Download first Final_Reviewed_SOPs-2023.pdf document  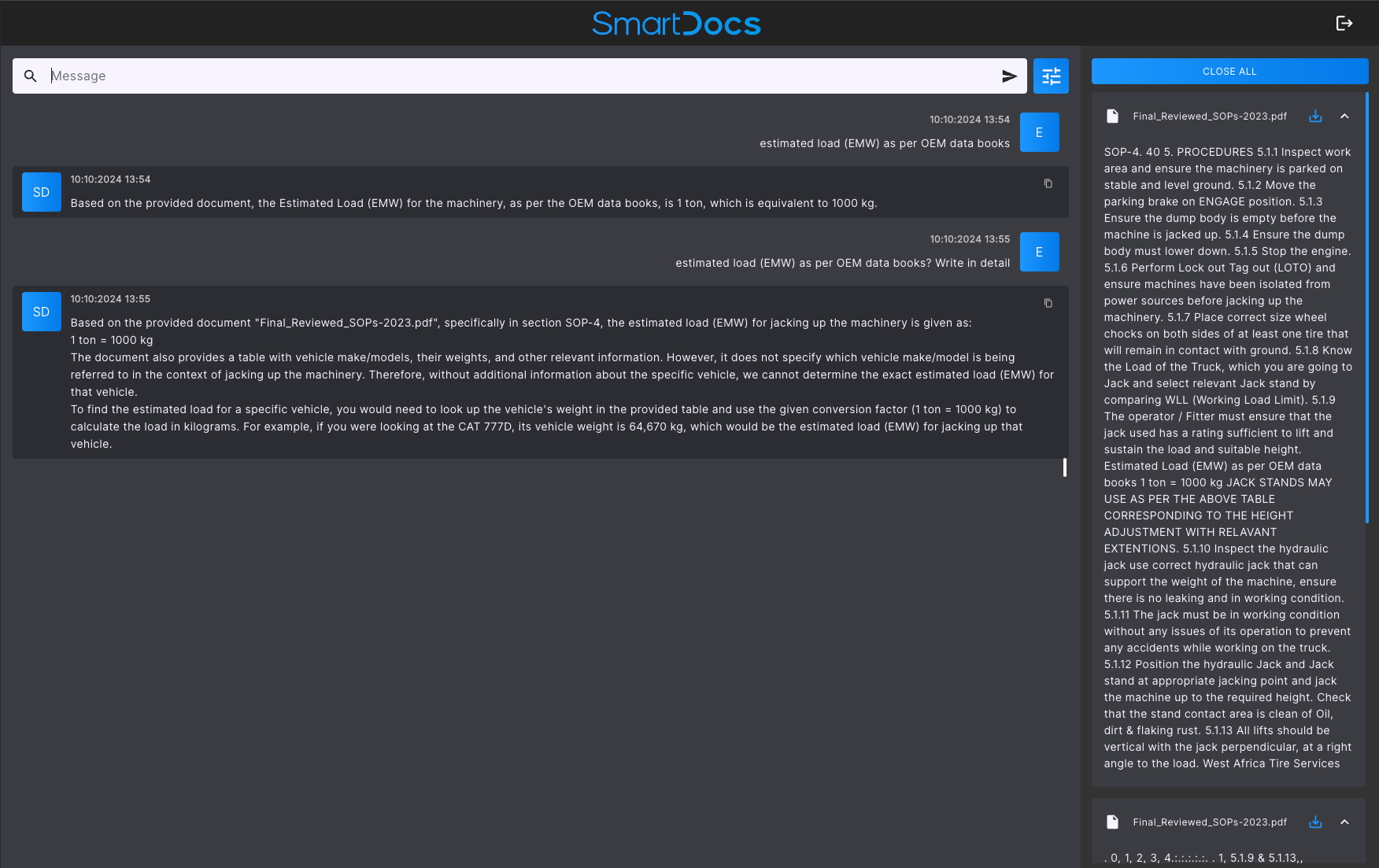[1315, 116]
